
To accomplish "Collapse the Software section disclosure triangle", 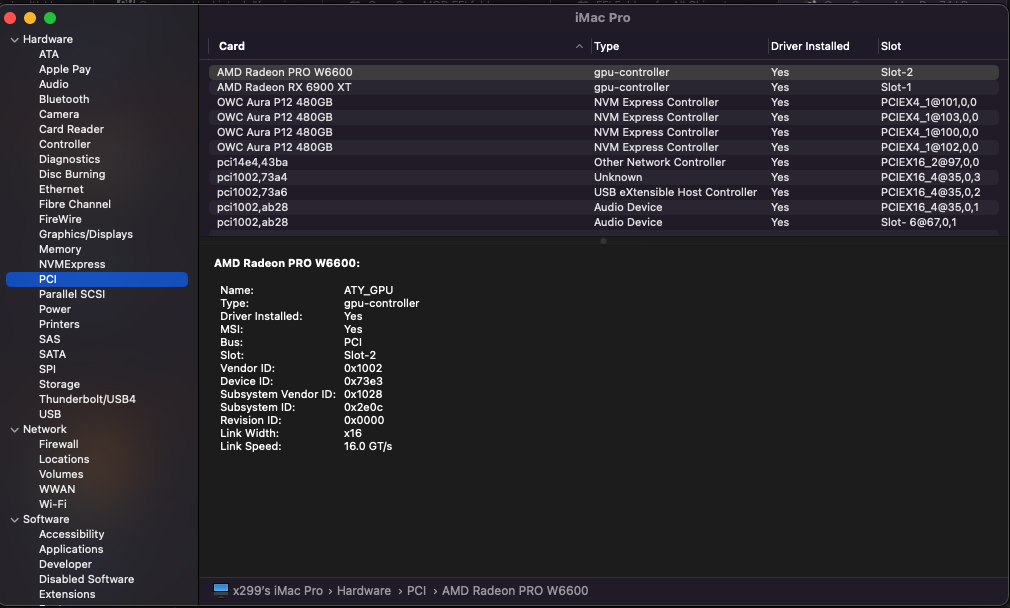I will click(x=14, y=519).
